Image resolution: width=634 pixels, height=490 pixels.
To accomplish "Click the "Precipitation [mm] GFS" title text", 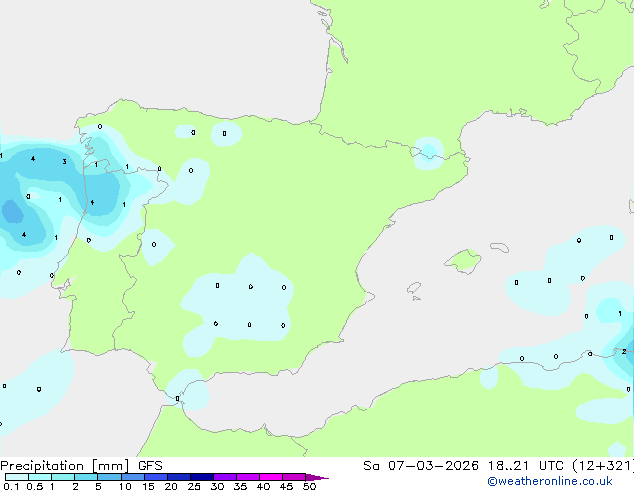I will (x=81, y=466).
